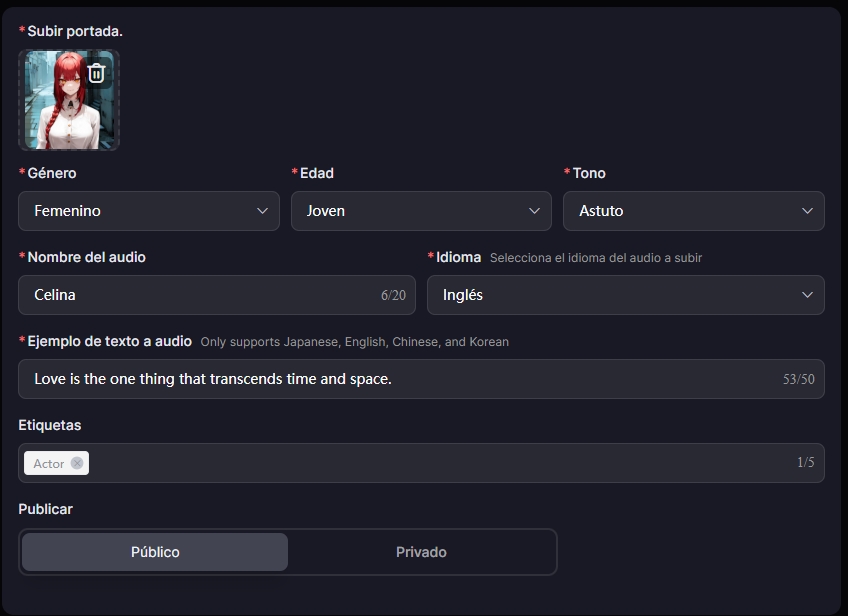Viewport: 848px width, 616px height.
Task: Switch publishing to Privado
Action: pyautogui.click(x=421, y=552)
